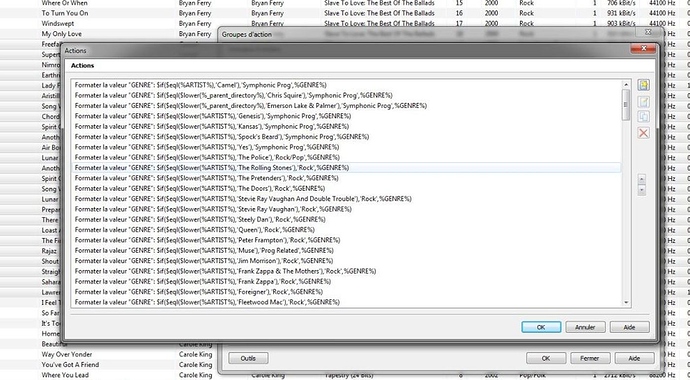The image size is (690, 380).
Task: Click Fermer in Groupes d'action window
Action: click(x=590, y=358)
